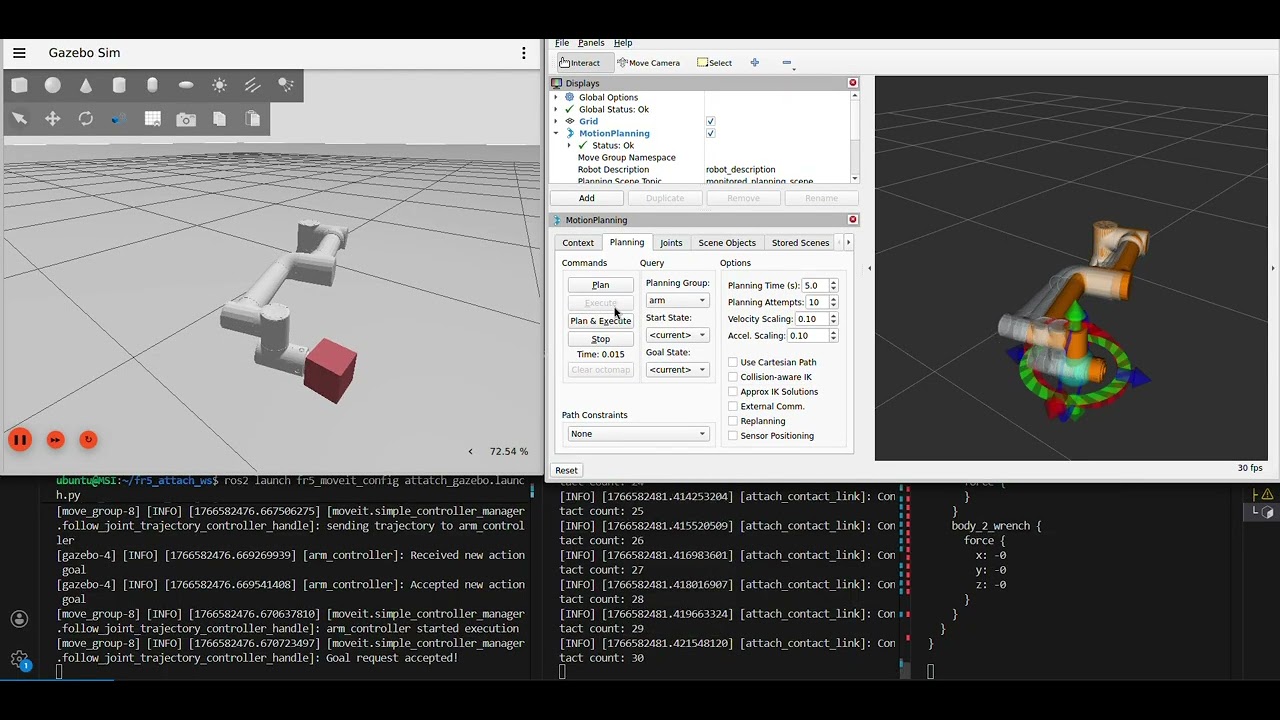
Task: Open the RViz Help menu
Action: pos(623,43)
